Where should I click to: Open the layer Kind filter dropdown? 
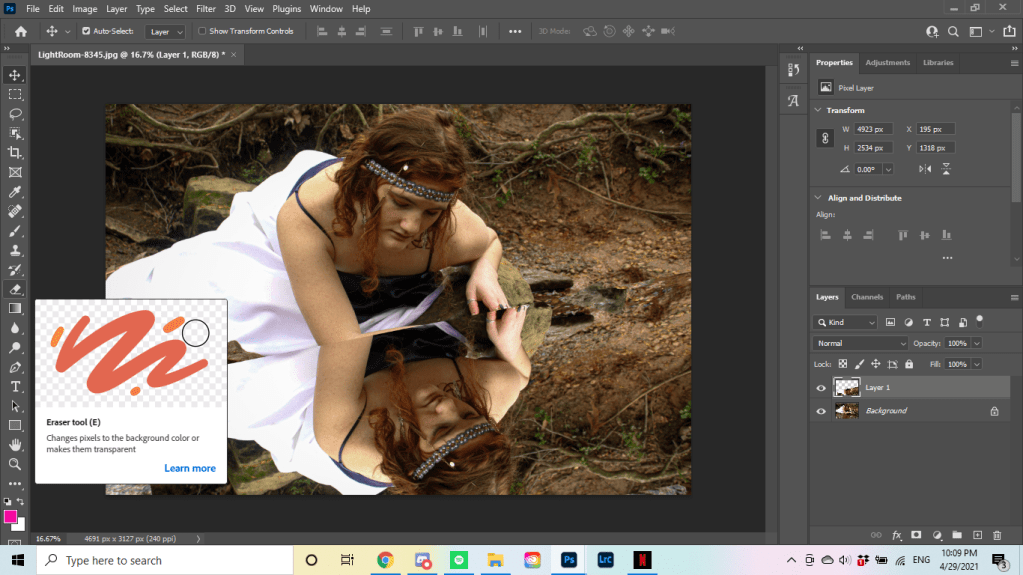[x=846, y=322]
